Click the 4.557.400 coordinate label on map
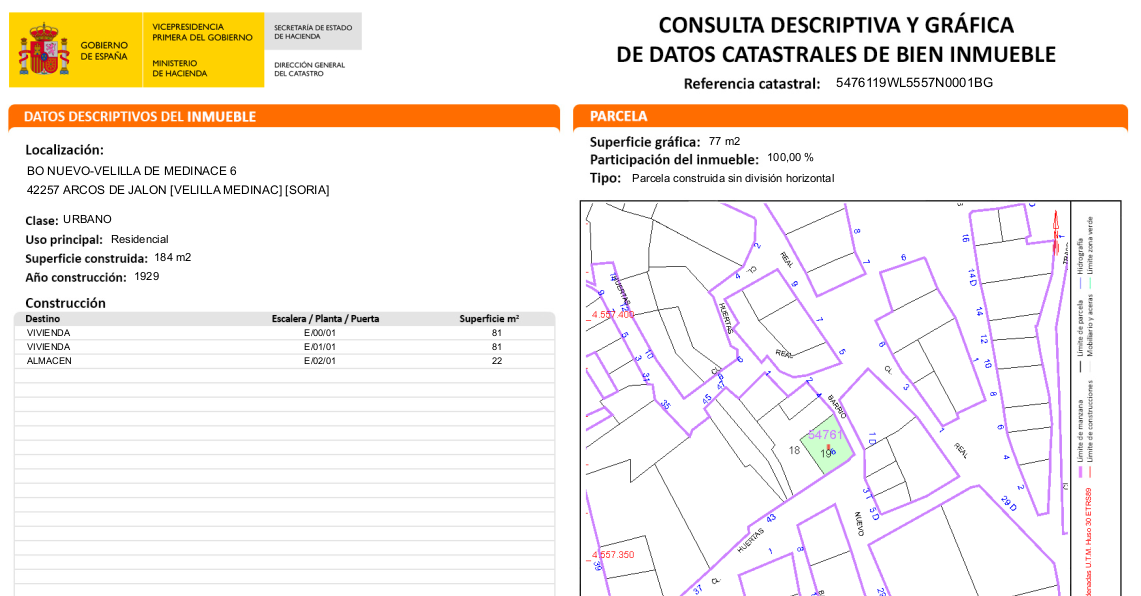The height and width of the screenshot is (596, 1141). point(613,315)
